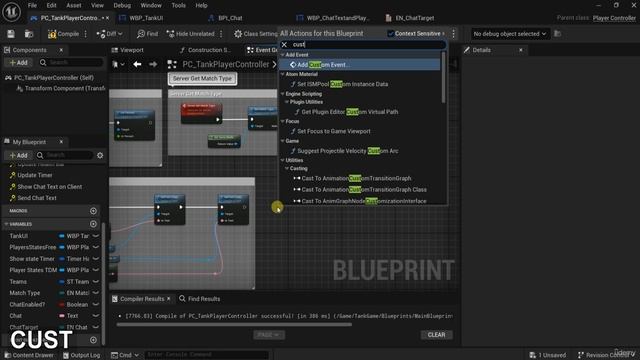Open the Debug menu
This screenshot has width=640, height=360.
coord(122,5)
